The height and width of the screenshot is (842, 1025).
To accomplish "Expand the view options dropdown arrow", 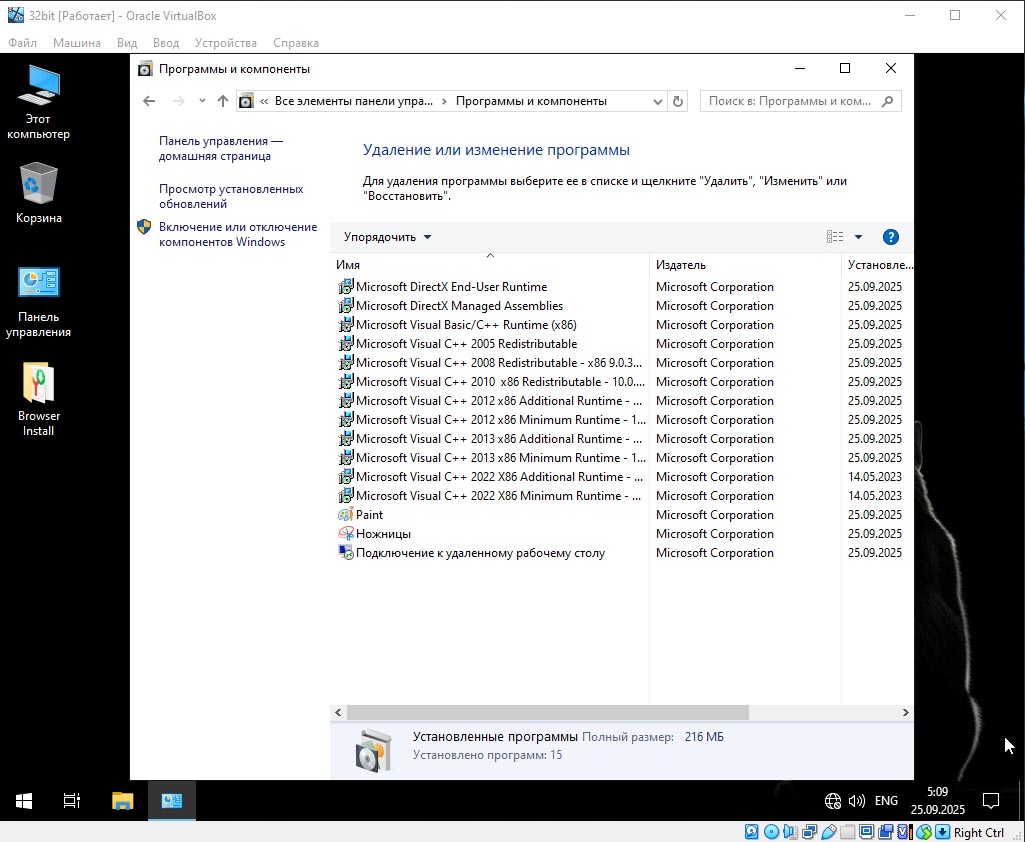I will (858, 237).
